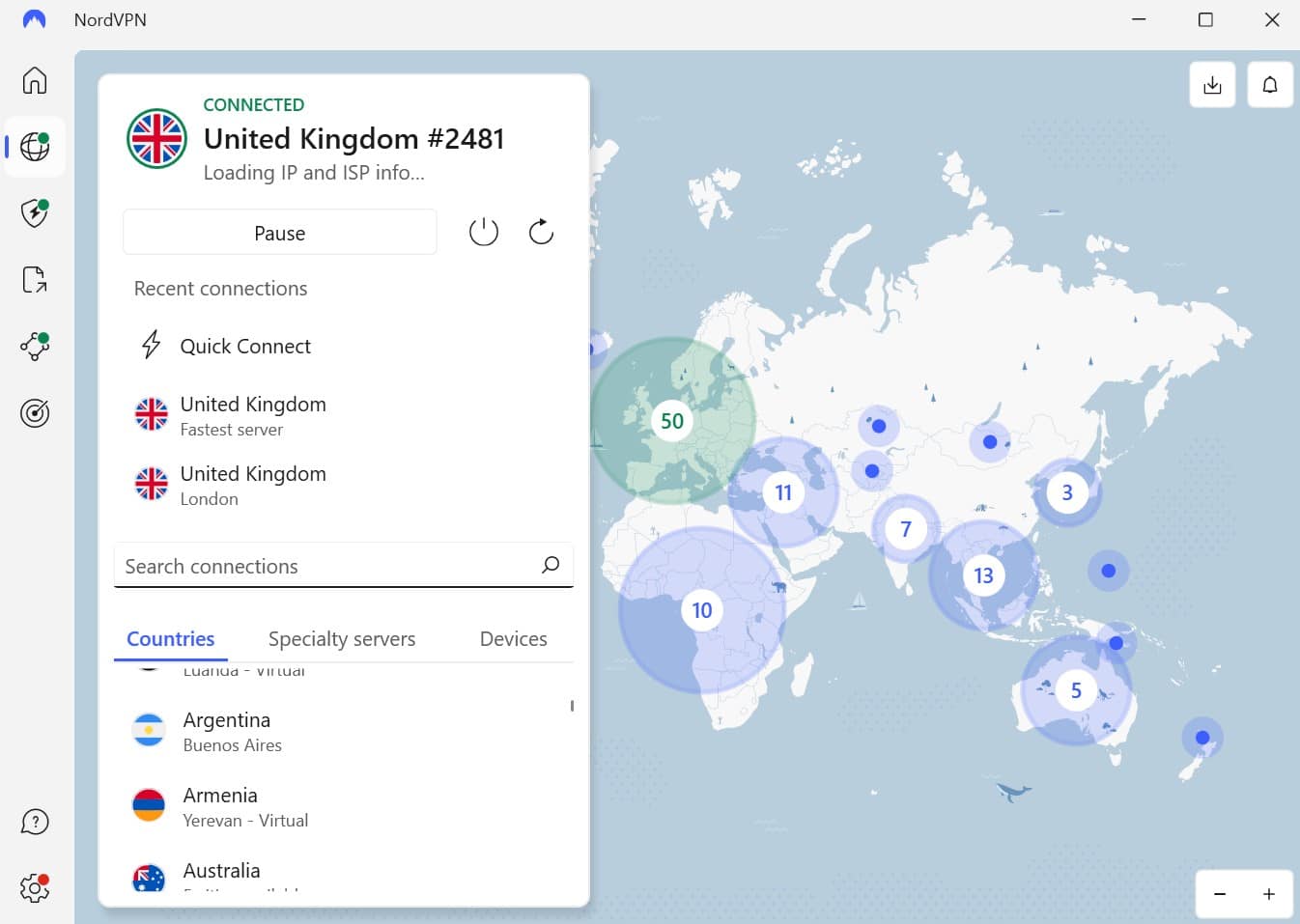The height and width of the screenshot is (924, 1300).
Task: Click the Australia cluster marked 5
Action: pyautogui.click(x=1076, y=690)
